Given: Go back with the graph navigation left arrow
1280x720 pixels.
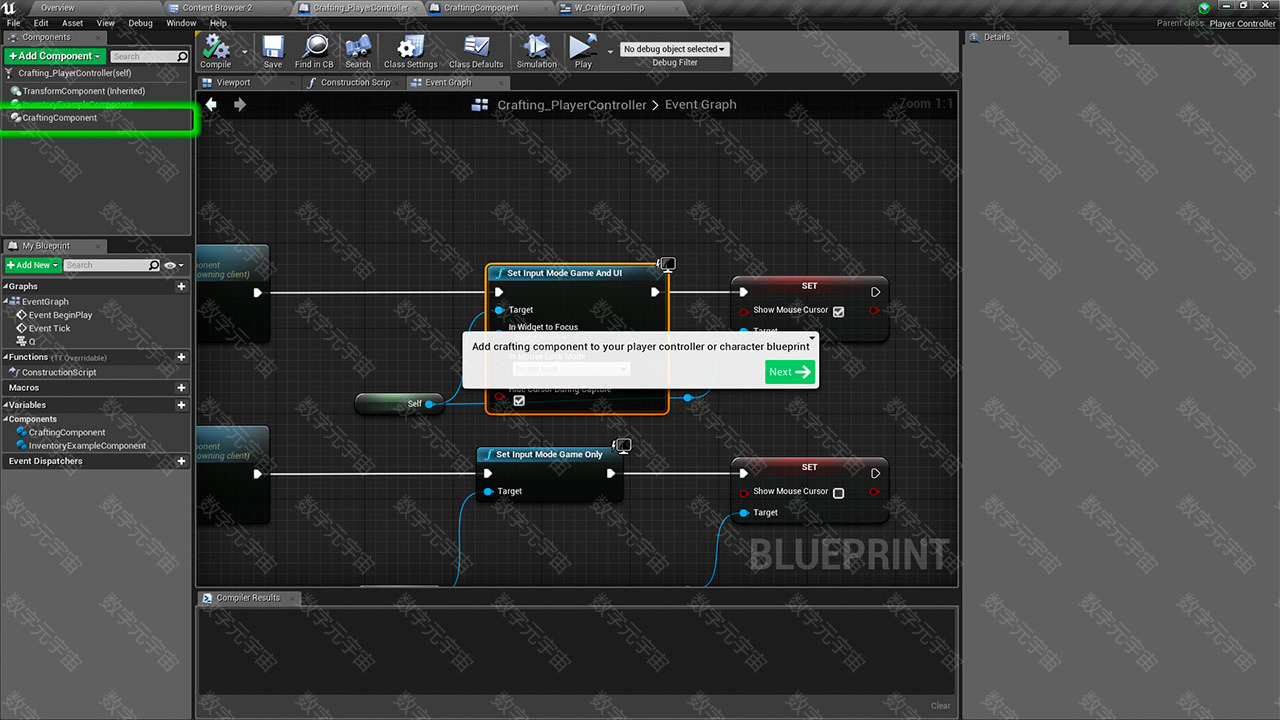Looking at the screenshot, I should click(x=211, y=104).
